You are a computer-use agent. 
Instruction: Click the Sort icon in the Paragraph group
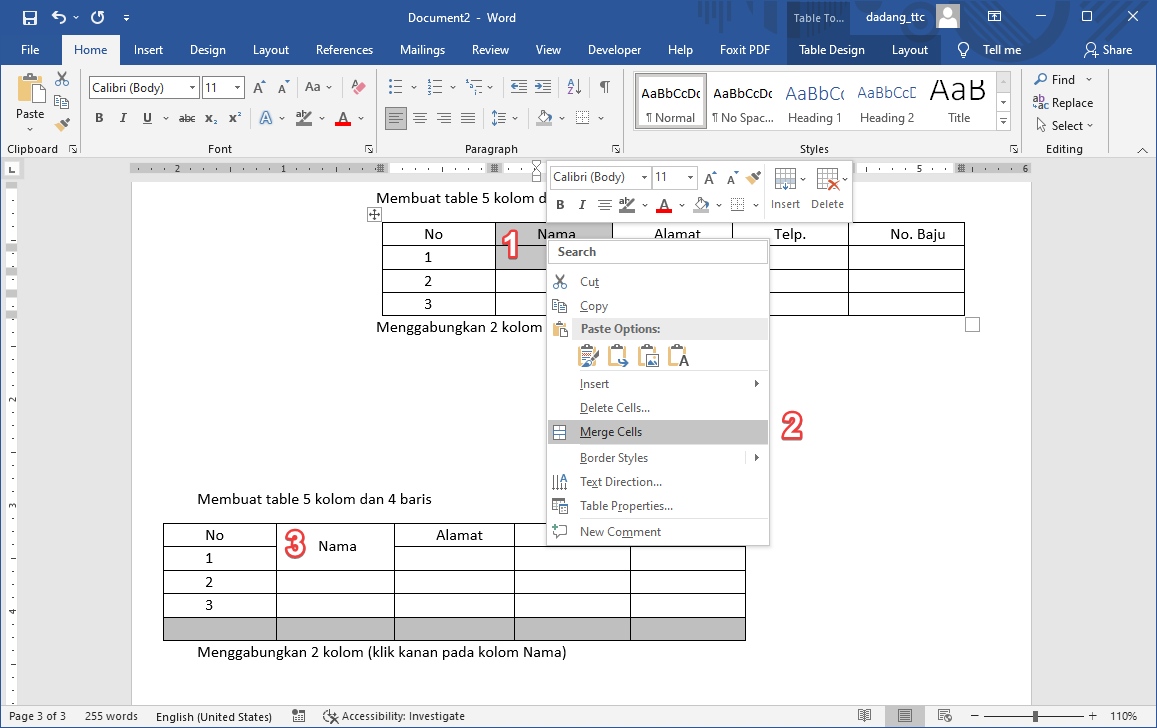coord(574,87)
